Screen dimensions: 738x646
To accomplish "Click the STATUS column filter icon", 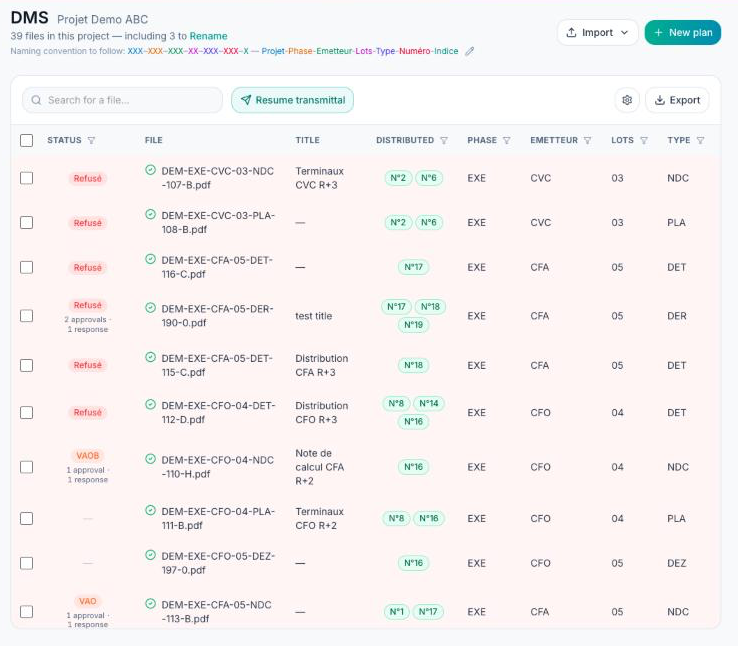I will [x=91, y=140].
